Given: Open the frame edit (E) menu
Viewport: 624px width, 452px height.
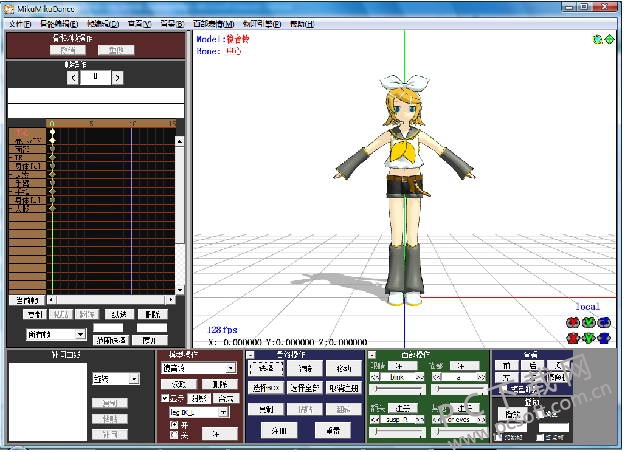Looking at the screenshot, I should pos(59,24).
